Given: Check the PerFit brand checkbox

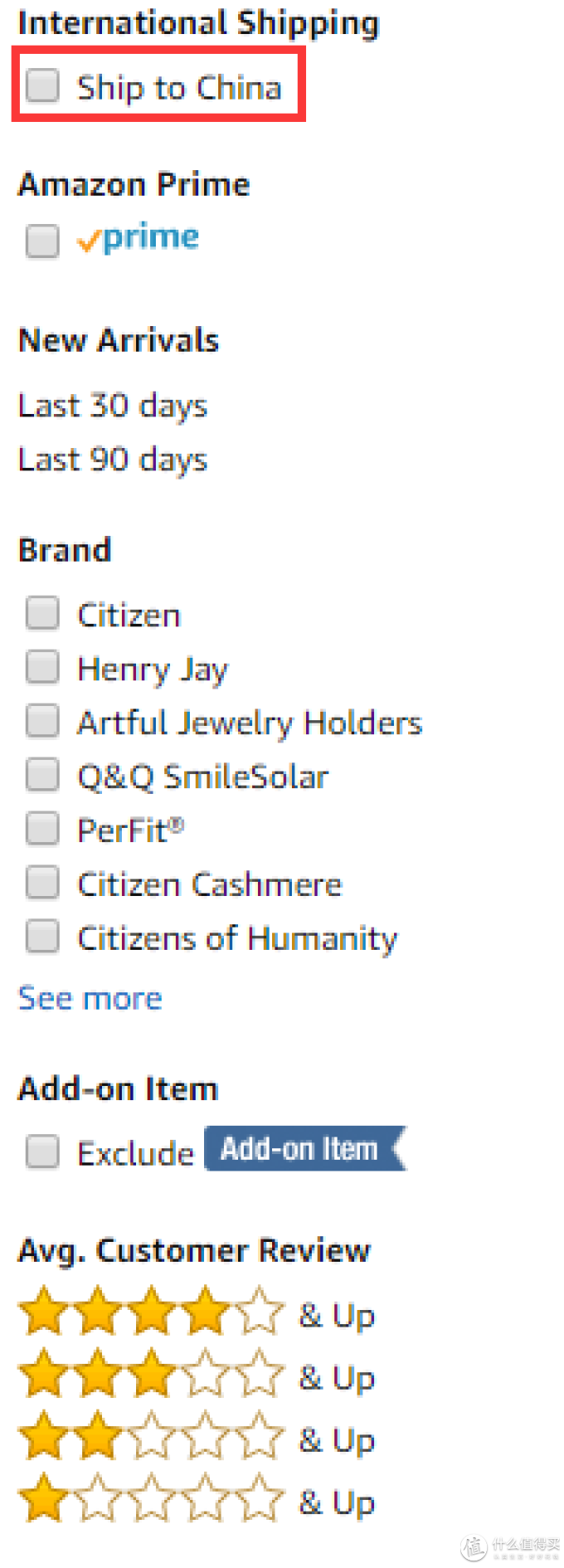Looking at the screenshot, I should coord(42,829).
